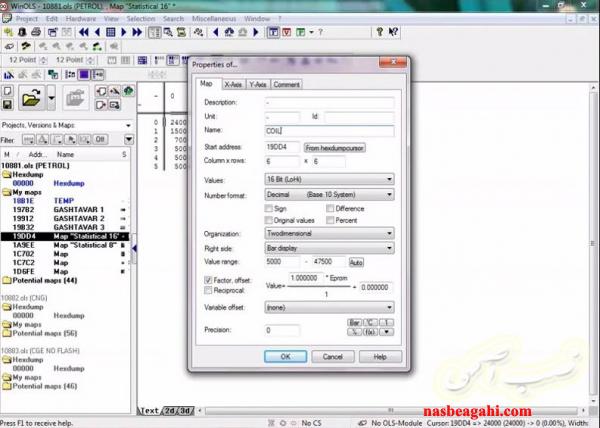600x428 pixels.
Task: Enable the Sign checkbox
Action: [x=269, y=208]
